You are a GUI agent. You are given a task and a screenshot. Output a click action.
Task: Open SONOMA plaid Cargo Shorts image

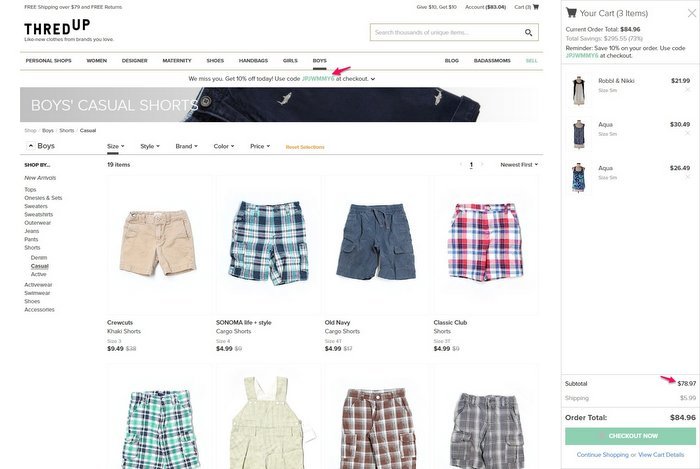[x=268, y=245]
